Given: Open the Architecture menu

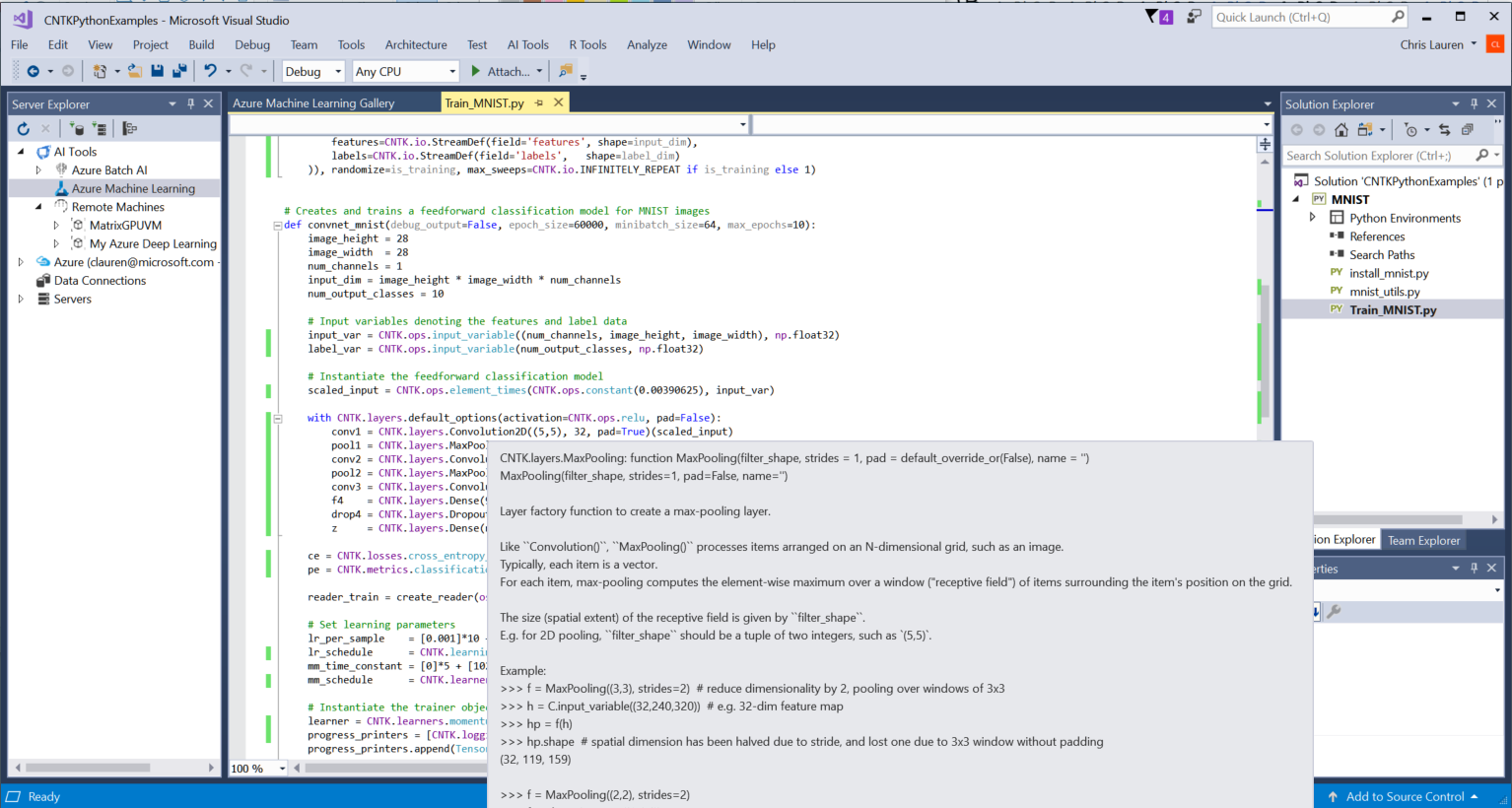Looking at the screenshot, I should [416, 44].
